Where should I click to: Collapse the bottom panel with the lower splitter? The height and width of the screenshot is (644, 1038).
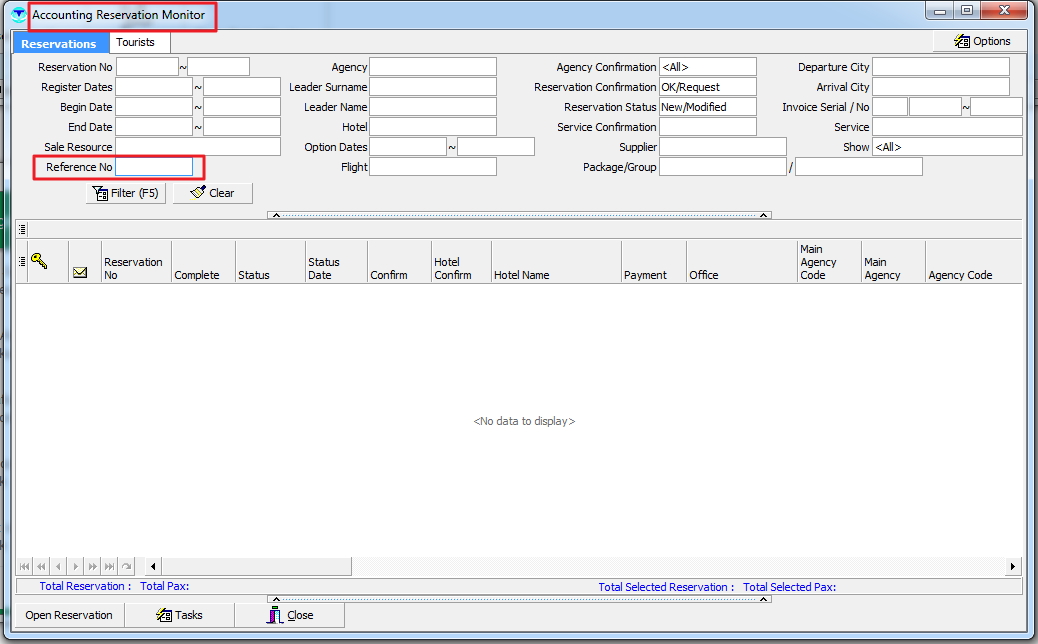519,599
